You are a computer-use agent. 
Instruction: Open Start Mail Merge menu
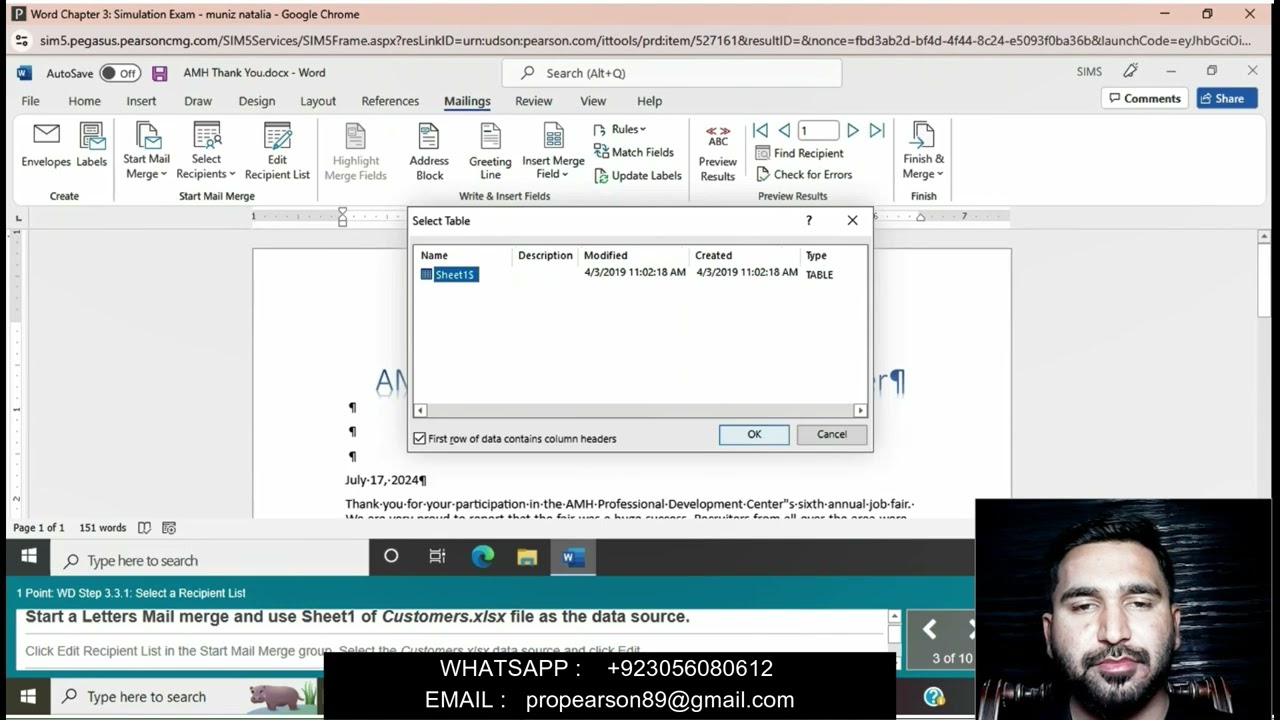[146, 151]
